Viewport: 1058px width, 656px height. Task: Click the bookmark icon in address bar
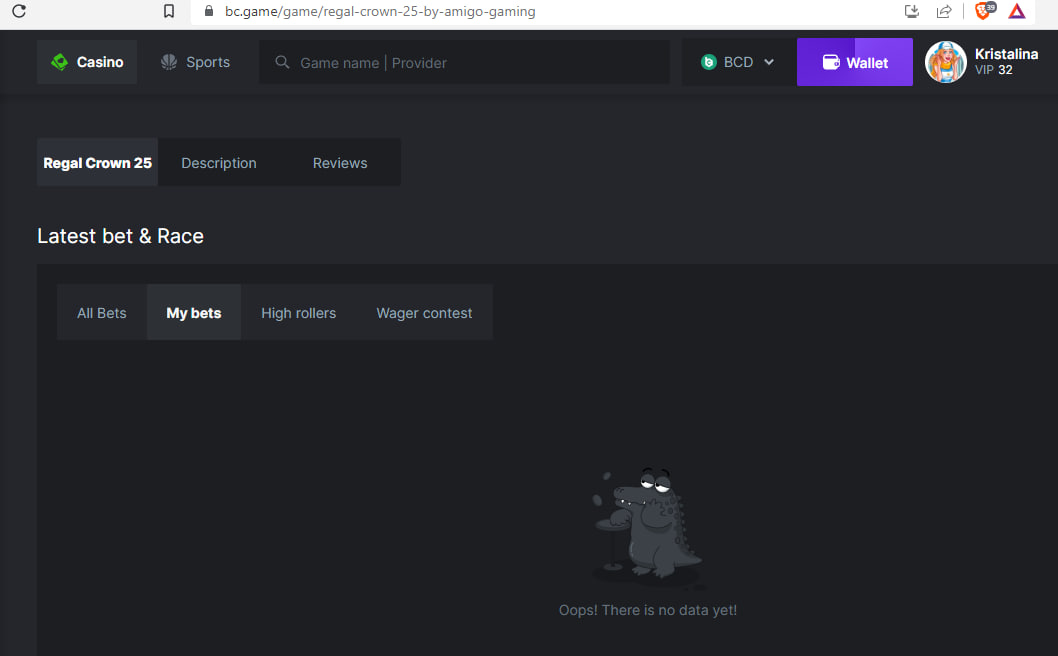169,12
